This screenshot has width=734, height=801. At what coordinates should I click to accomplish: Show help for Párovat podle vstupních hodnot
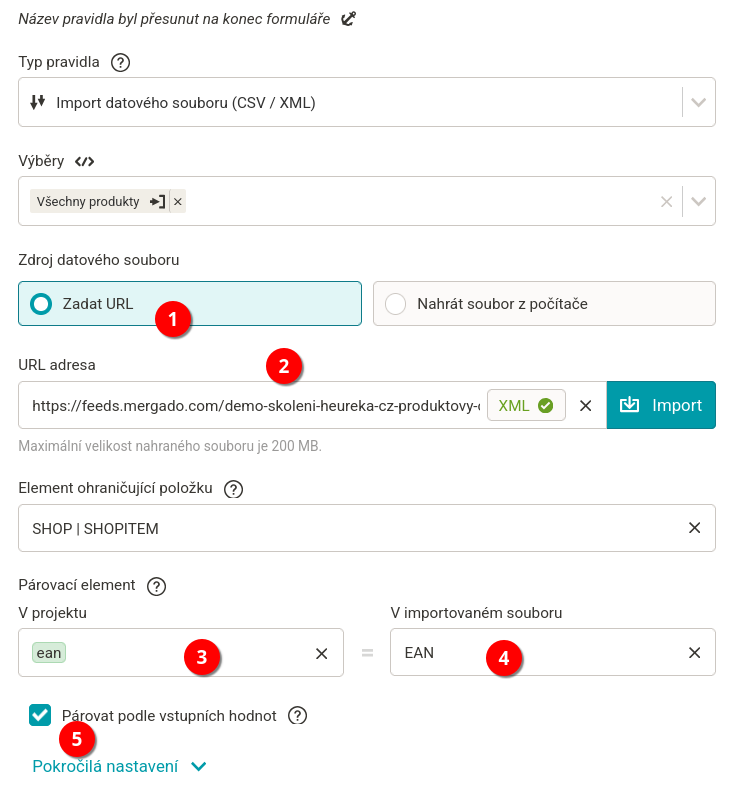[297, 716]
